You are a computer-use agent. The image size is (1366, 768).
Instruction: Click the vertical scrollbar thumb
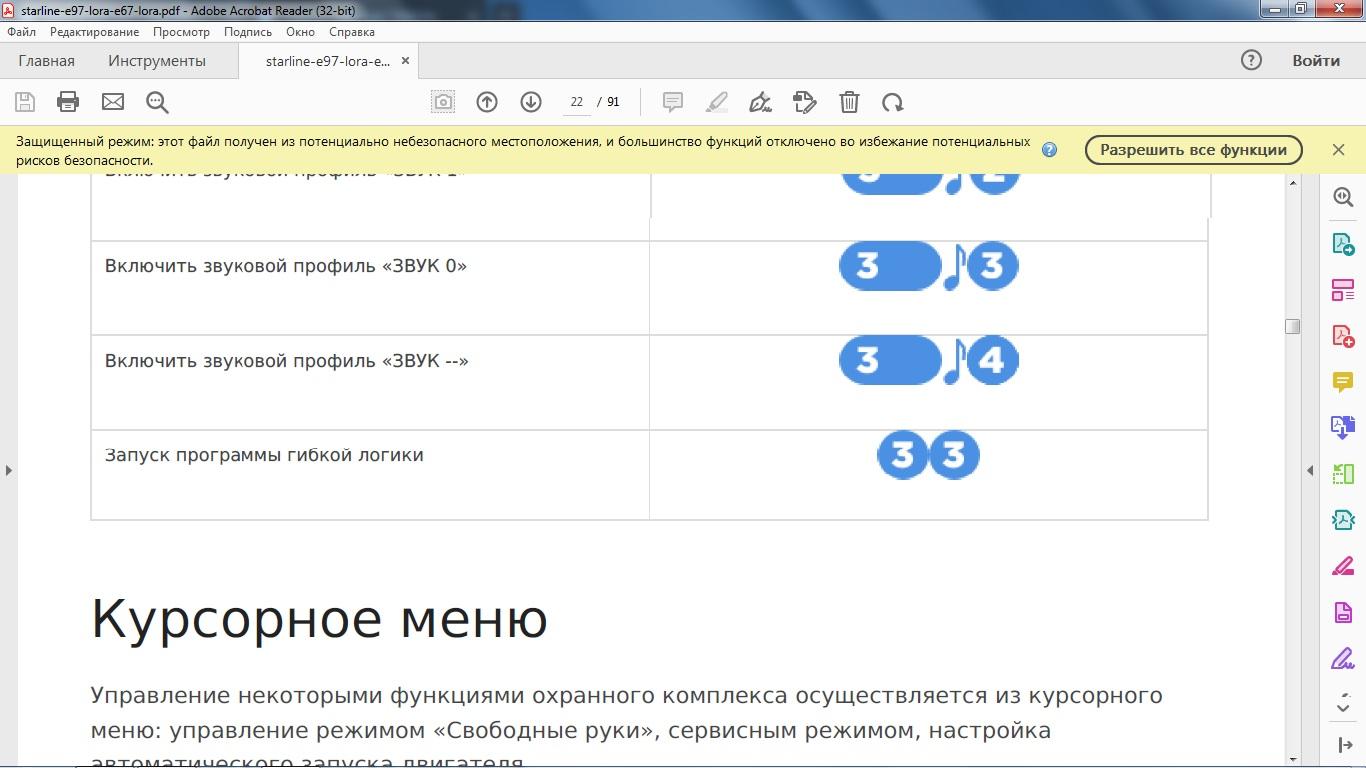click(1292, 326)
